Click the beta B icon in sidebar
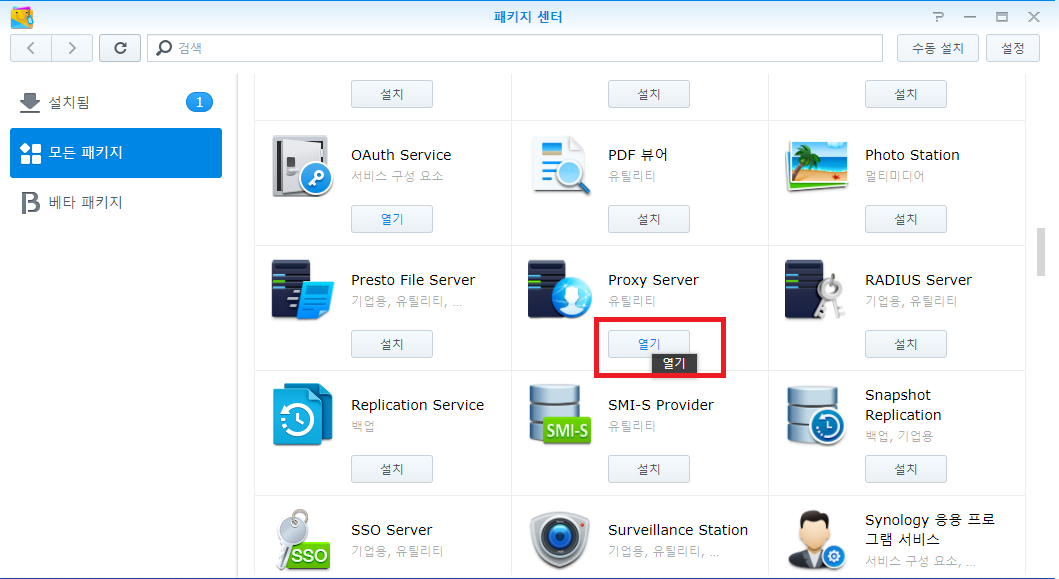1059x579 pixels. click(x=30, y=203)
